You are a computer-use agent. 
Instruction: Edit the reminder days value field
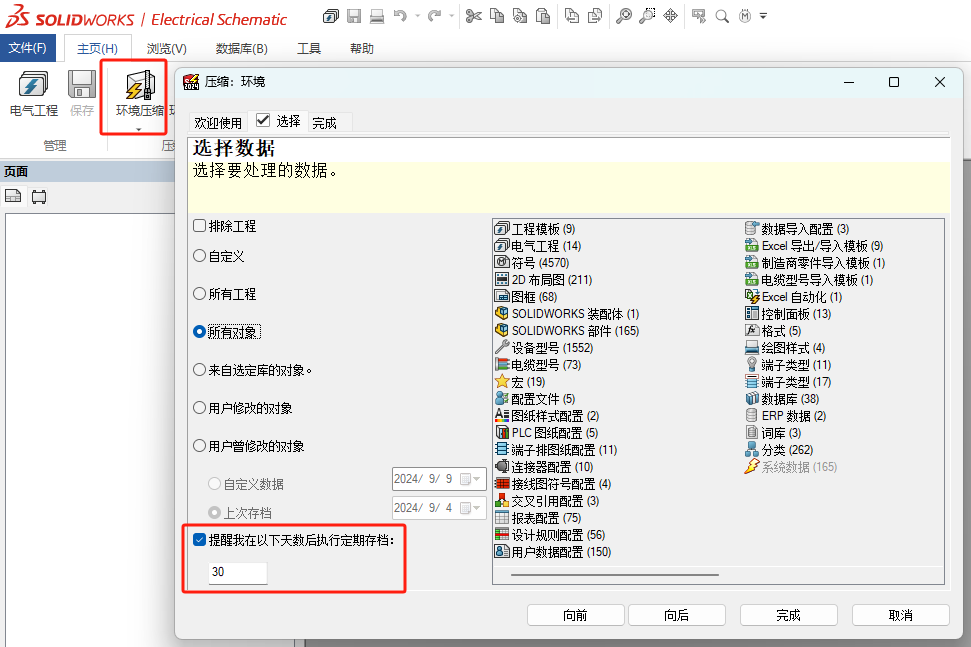(237, 572)
